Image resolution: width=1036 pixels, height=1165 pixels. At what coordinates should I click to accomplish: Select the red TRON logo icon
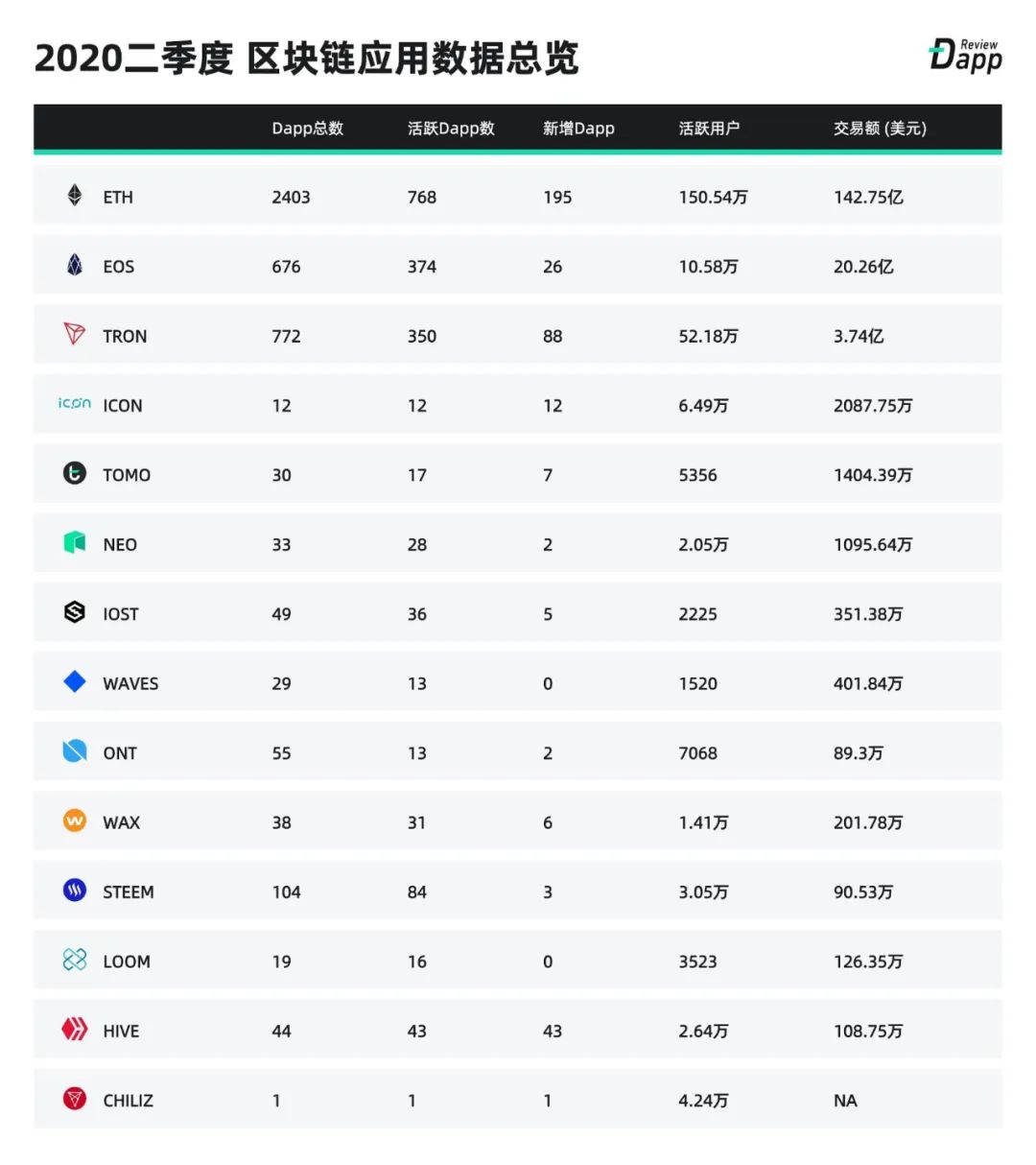pyautogui.click(x=75, y=334)
